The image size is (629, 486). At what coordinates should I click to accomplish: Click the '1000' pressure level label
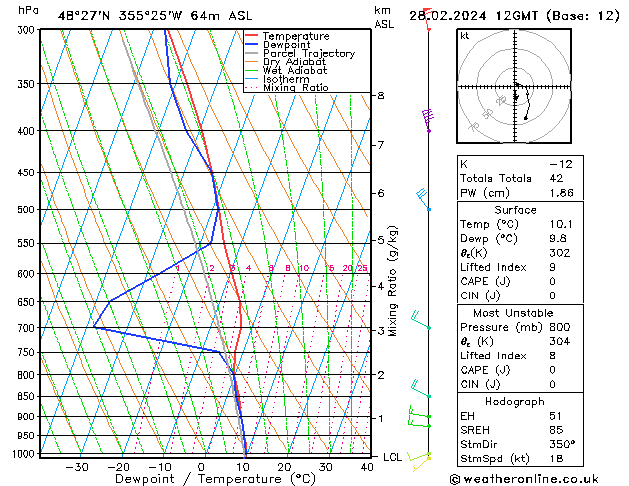point(25,454)
